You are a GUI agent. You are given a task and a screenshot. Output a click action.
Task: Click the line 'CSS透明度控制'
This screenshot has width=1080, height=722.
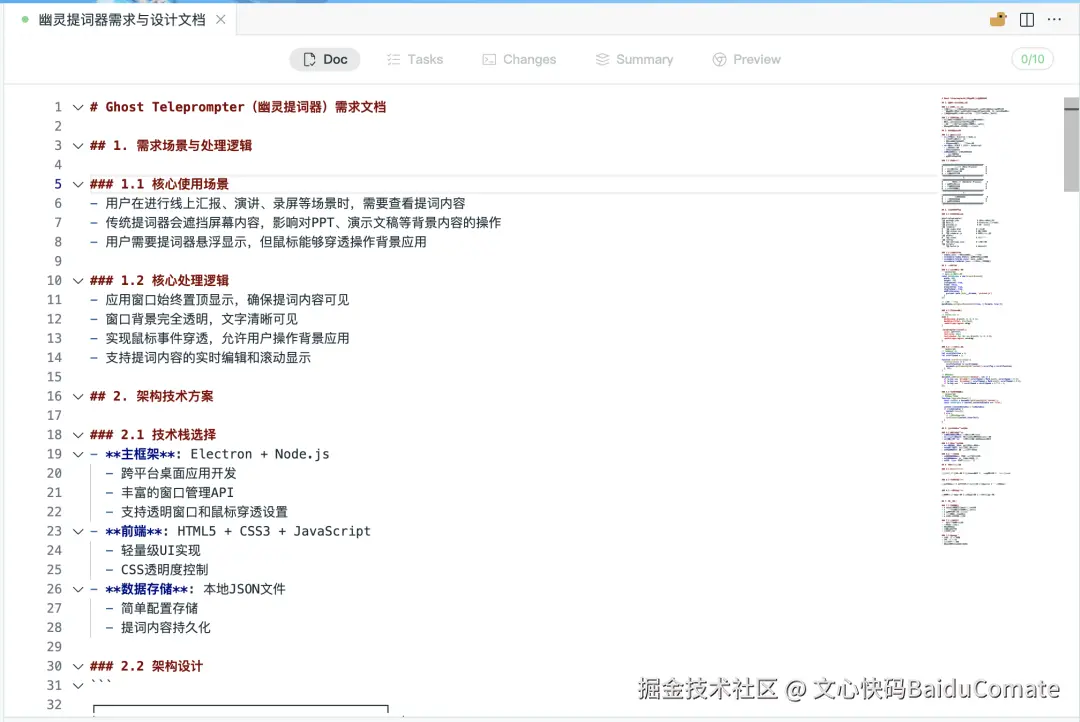pyautogui.click(x=156, y=570)
